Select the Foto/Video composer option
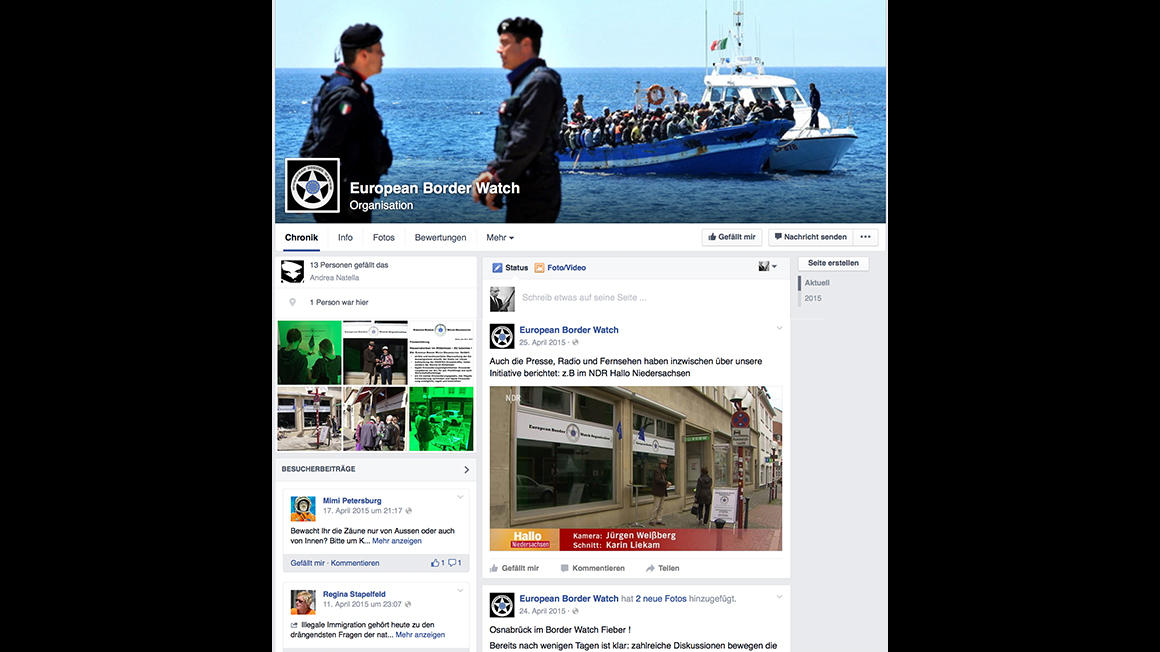This screenshot has width=1160, height=652. pos(560,268)
